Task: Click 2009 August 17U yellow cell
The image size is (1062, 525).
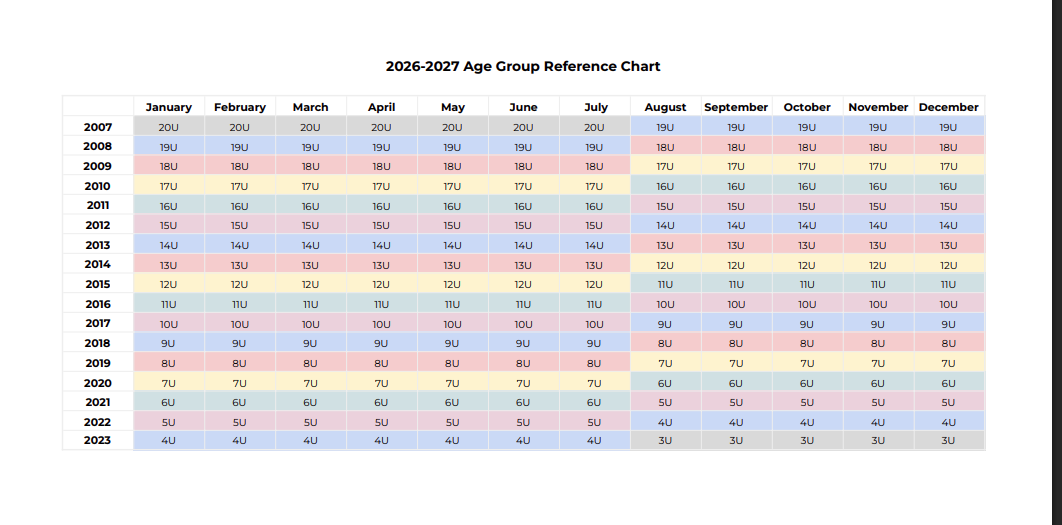Action: point(665,166)
